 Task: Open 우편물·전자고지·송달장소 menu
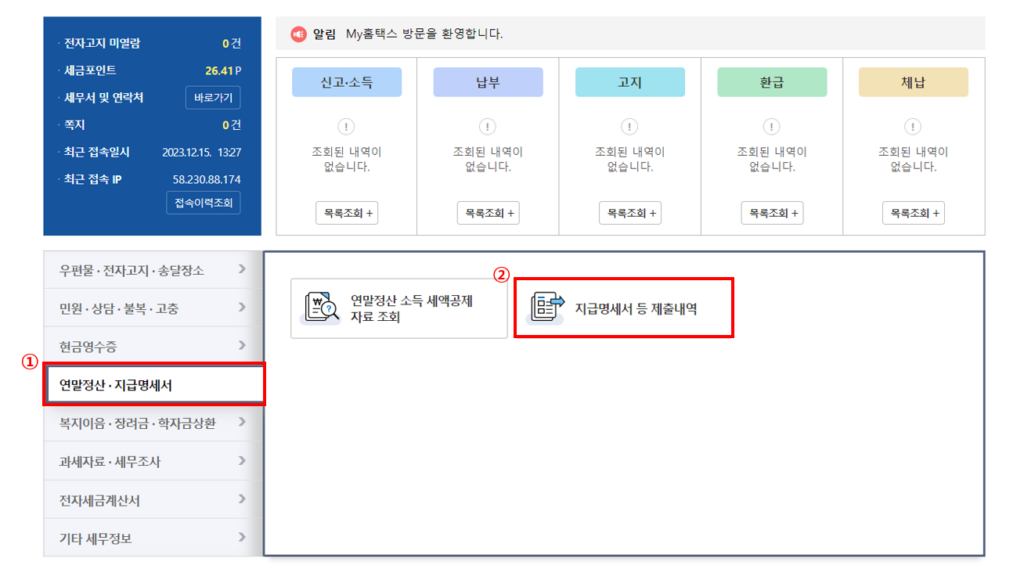153,270
